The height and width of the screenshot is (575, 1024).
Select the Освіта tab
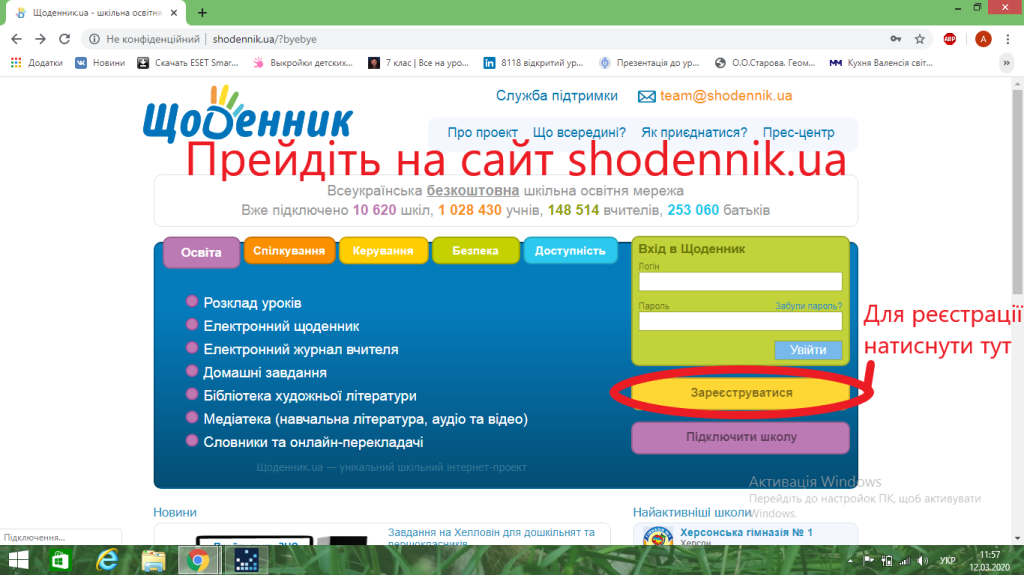click(201, 252)
